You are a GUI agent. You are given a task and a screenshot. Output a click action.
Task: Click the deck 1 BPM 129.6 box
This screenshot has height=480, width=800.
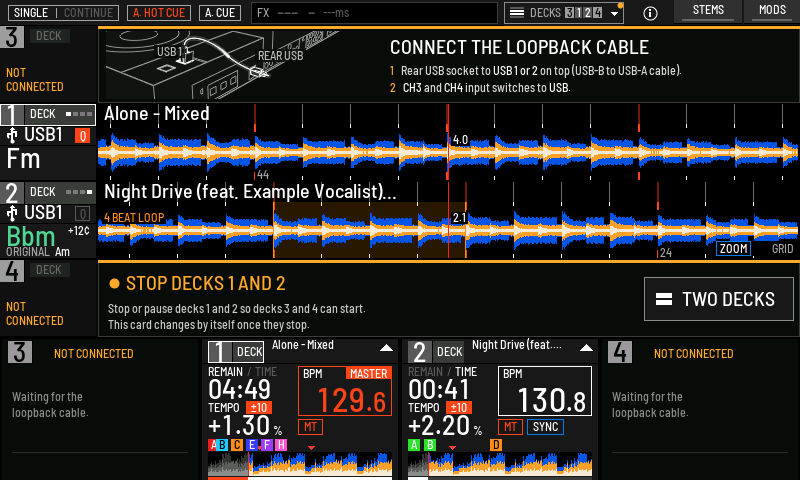pos(345,391)
